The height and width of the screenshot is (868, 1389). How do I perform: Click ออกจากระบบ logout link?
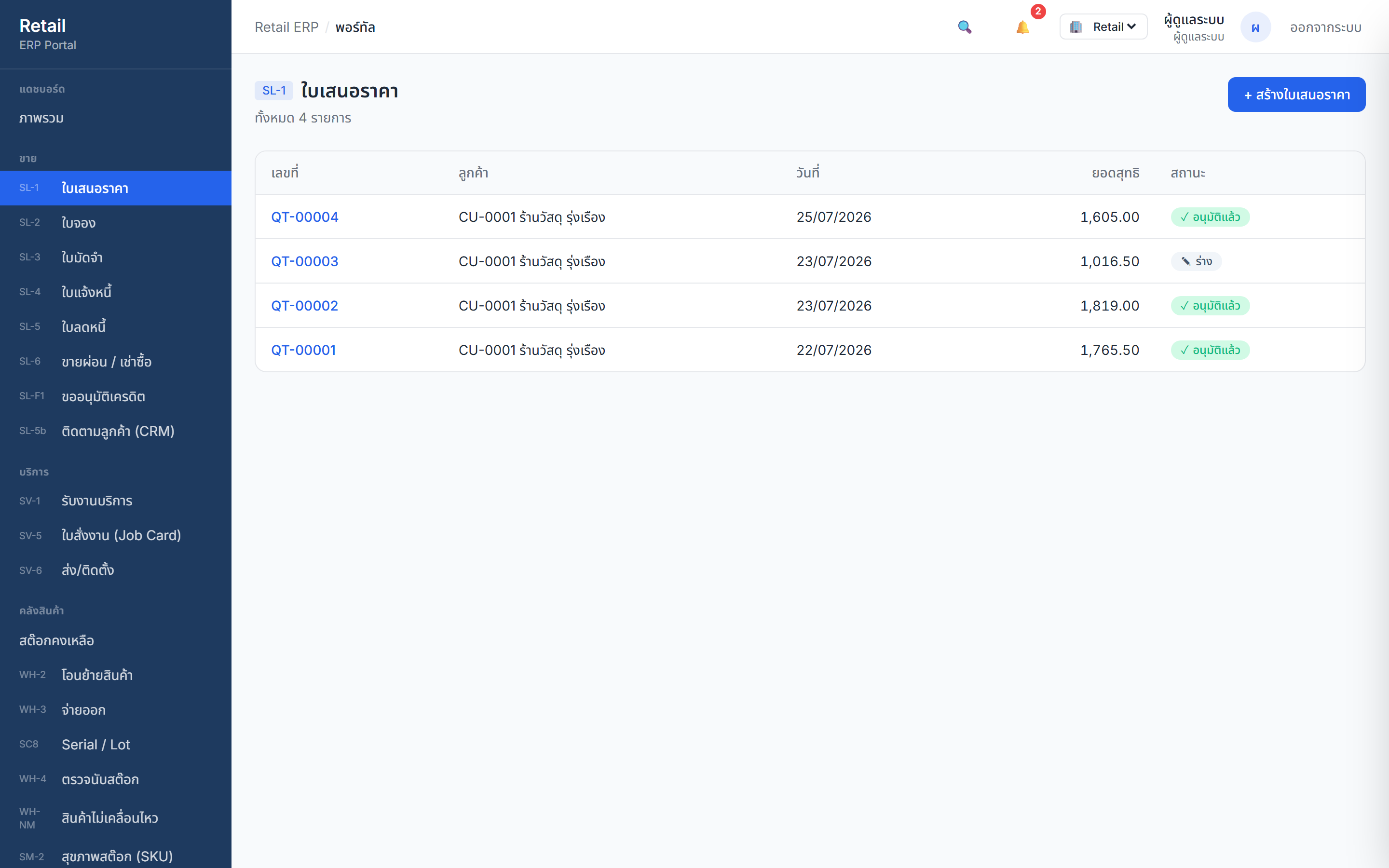click(1325, 27)
